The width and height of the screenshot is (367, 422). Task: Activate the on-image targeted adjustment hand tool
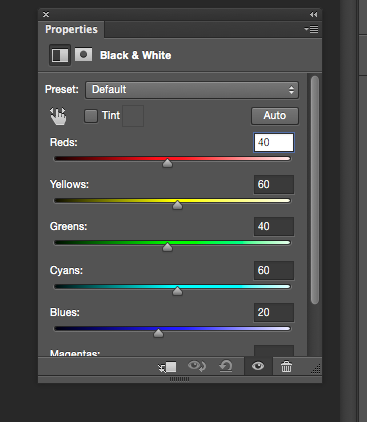pos(58,116)
